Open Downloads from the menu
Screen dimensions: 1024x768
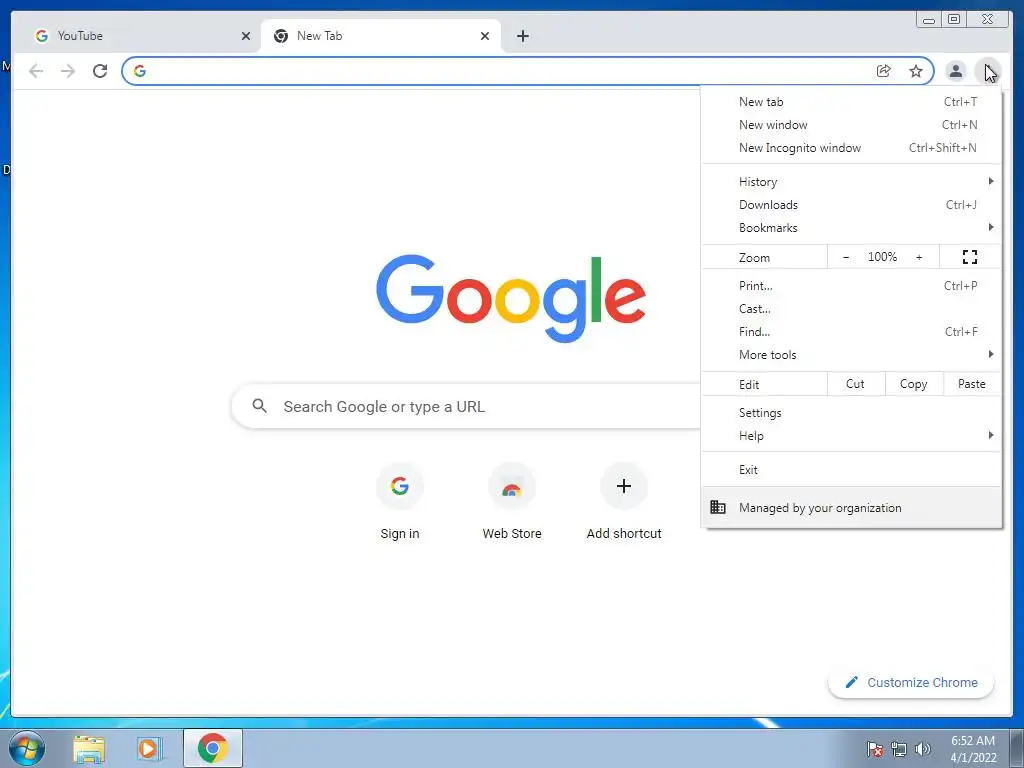coord(852,204)
